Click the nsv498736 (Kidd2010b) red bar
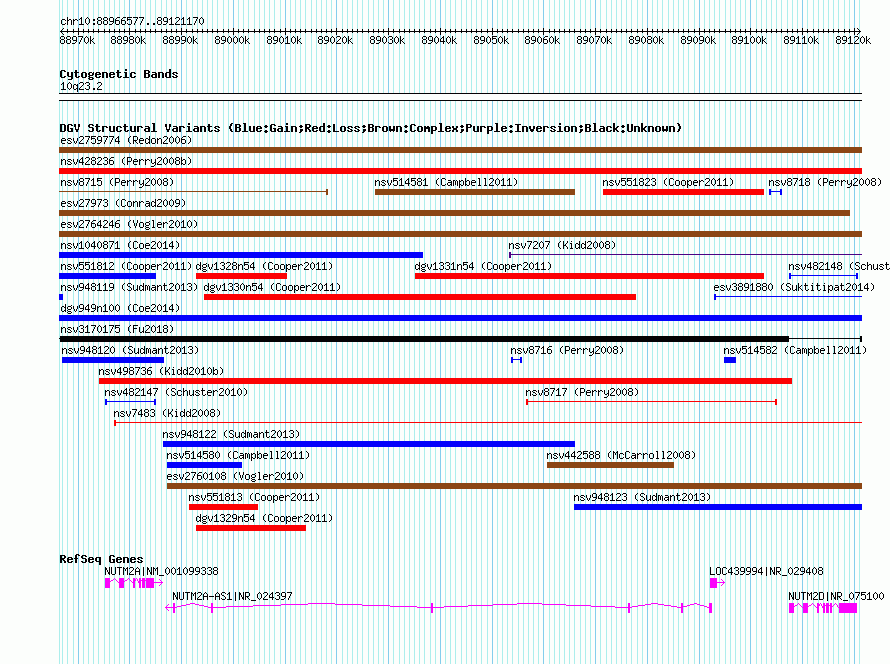 [x=445, y=381]
